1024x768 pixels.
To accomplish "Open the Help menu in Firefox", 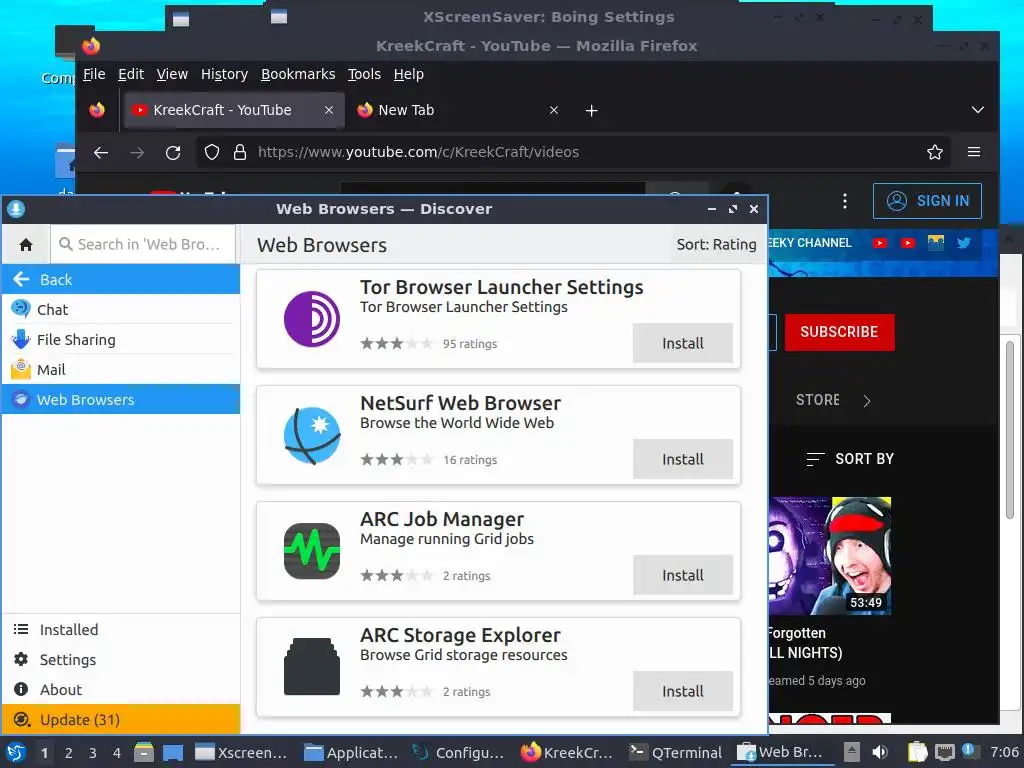I will 408,74.
